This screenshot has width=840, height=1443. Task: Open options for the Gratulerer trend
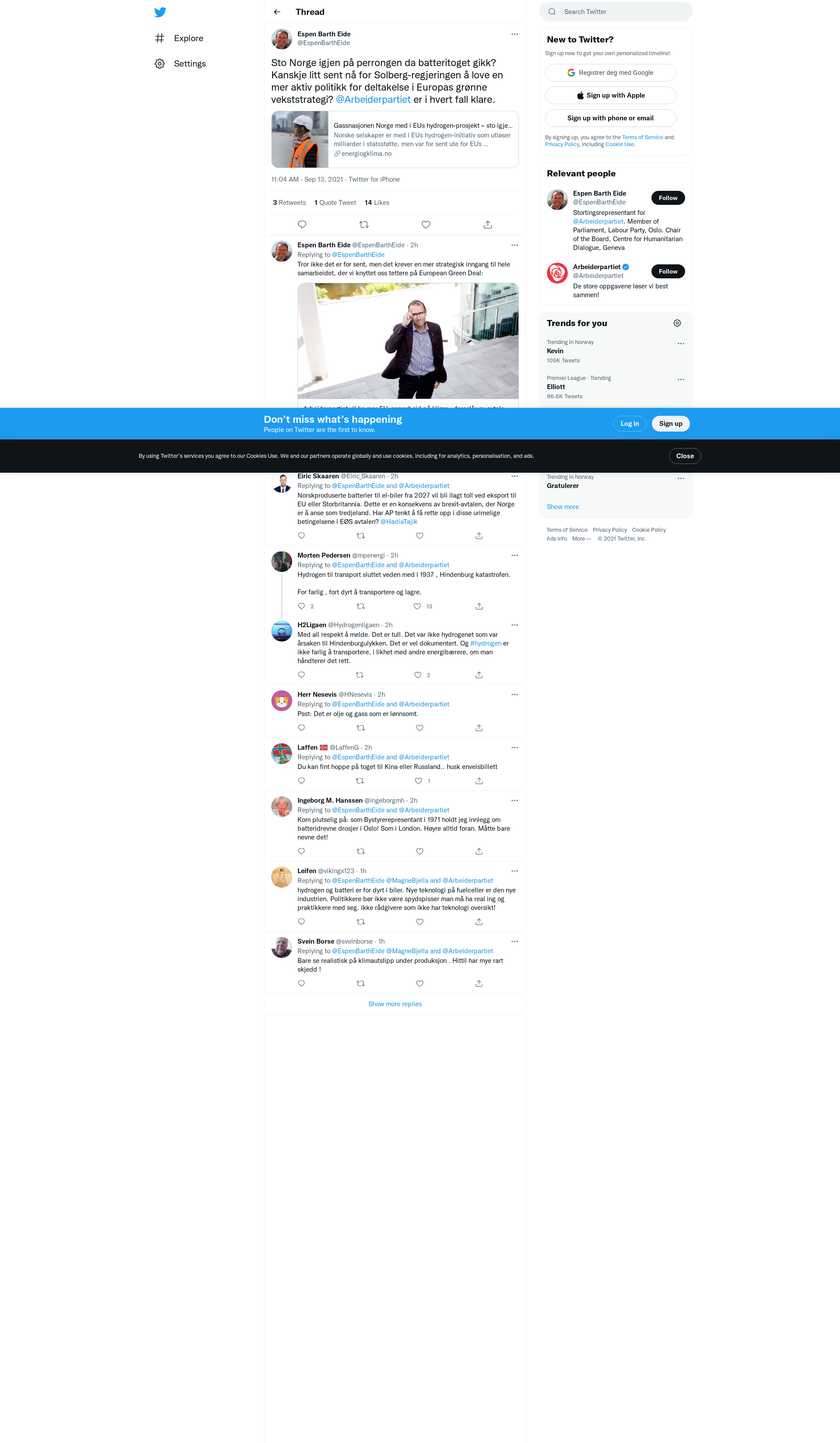click(681, 479)
